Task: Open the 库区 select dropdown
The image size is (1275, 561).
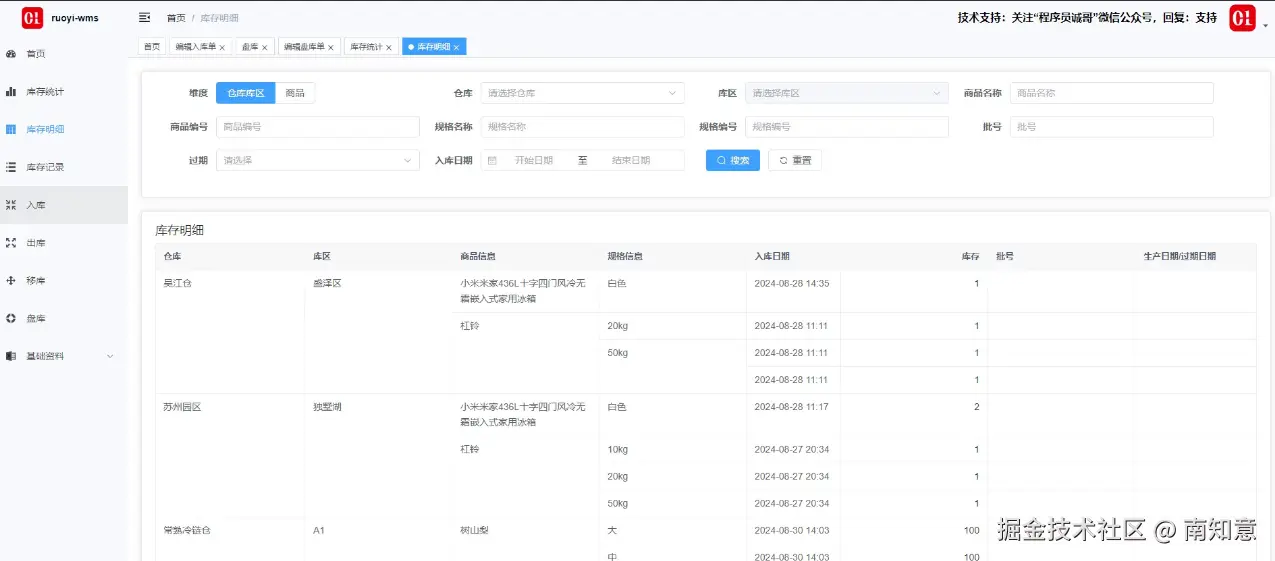Action: click(847, 93)
